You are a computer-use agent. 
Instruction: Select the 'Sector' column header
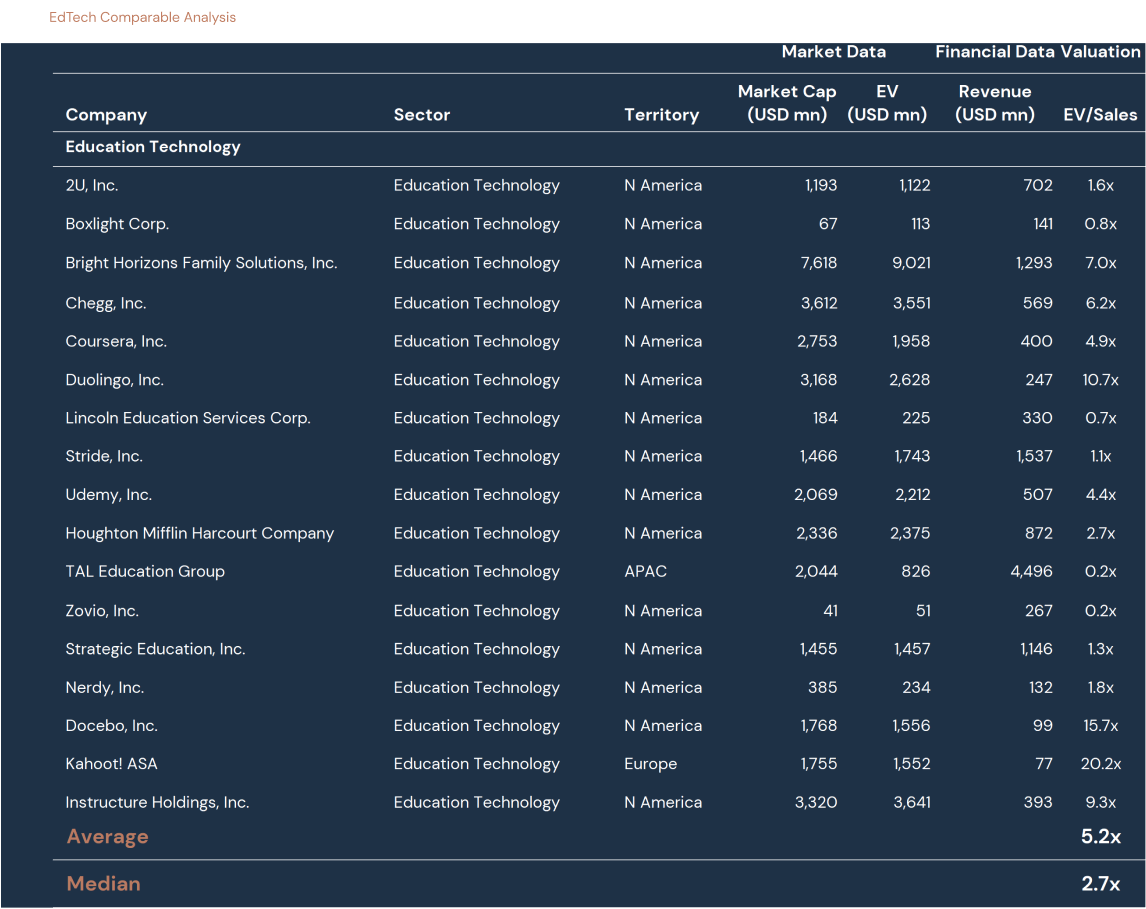422,115
